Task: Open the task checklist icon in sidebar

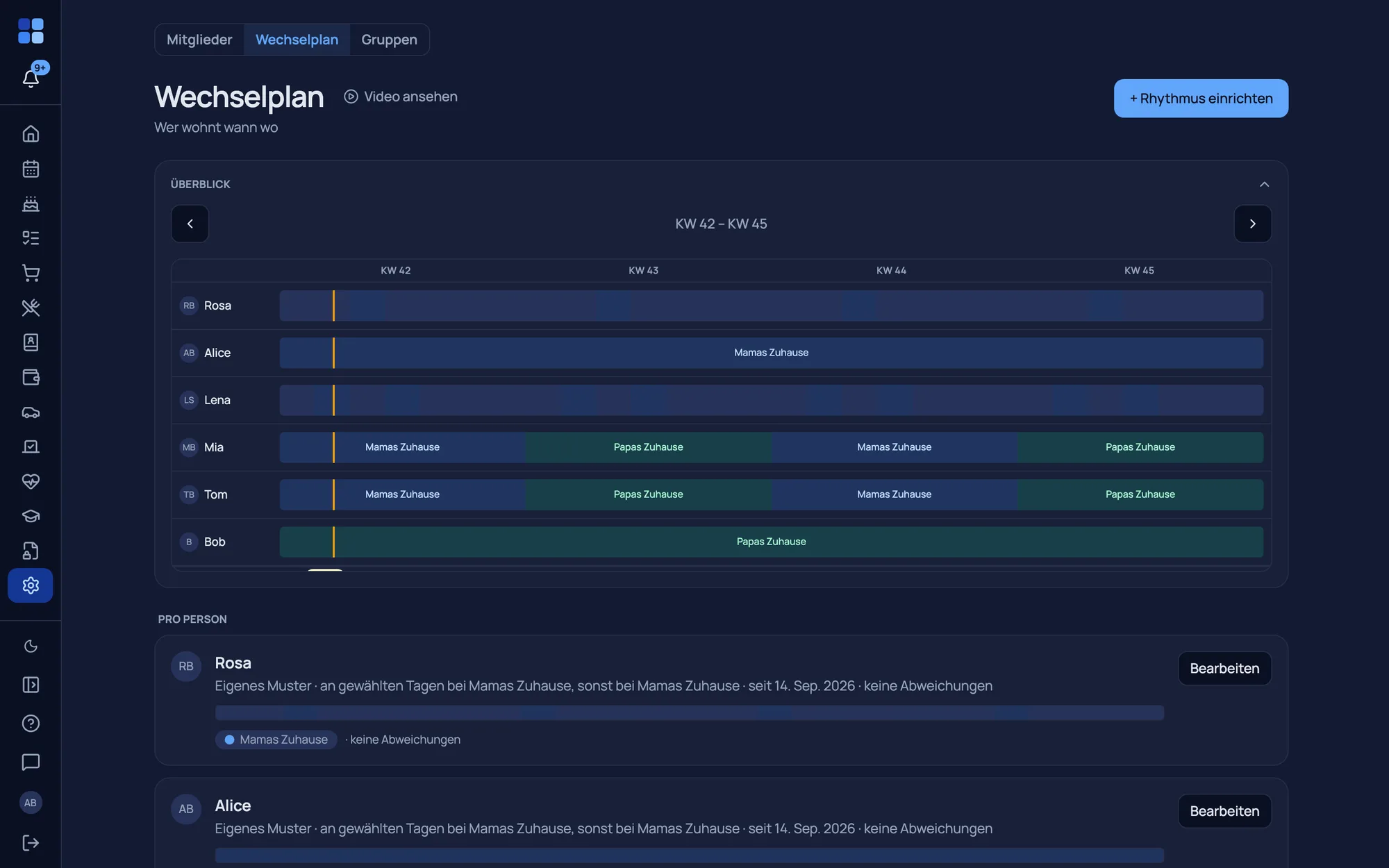Action: pos(31,238)
